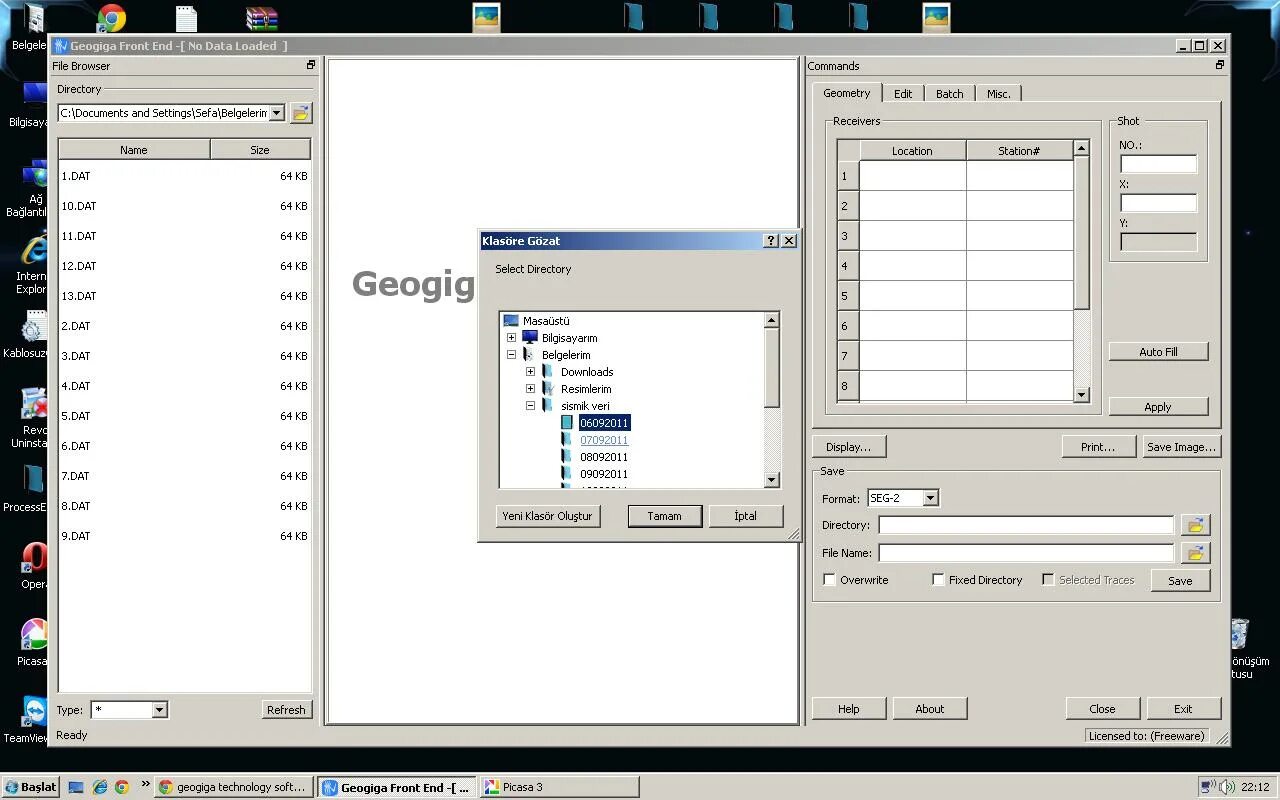Select file 10.DAT in list
1280x800 pixels.
coord(184,206)
